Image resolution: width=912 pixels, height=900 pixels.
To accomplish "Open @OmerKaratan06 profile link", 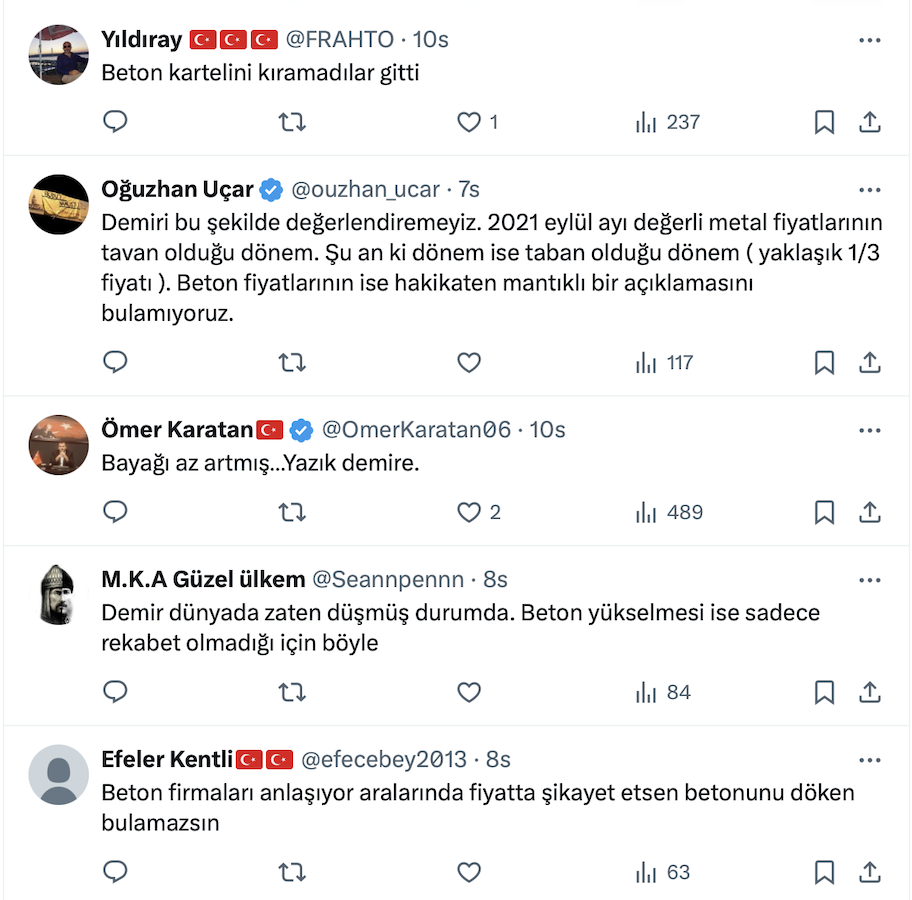I will pos(416,429).
